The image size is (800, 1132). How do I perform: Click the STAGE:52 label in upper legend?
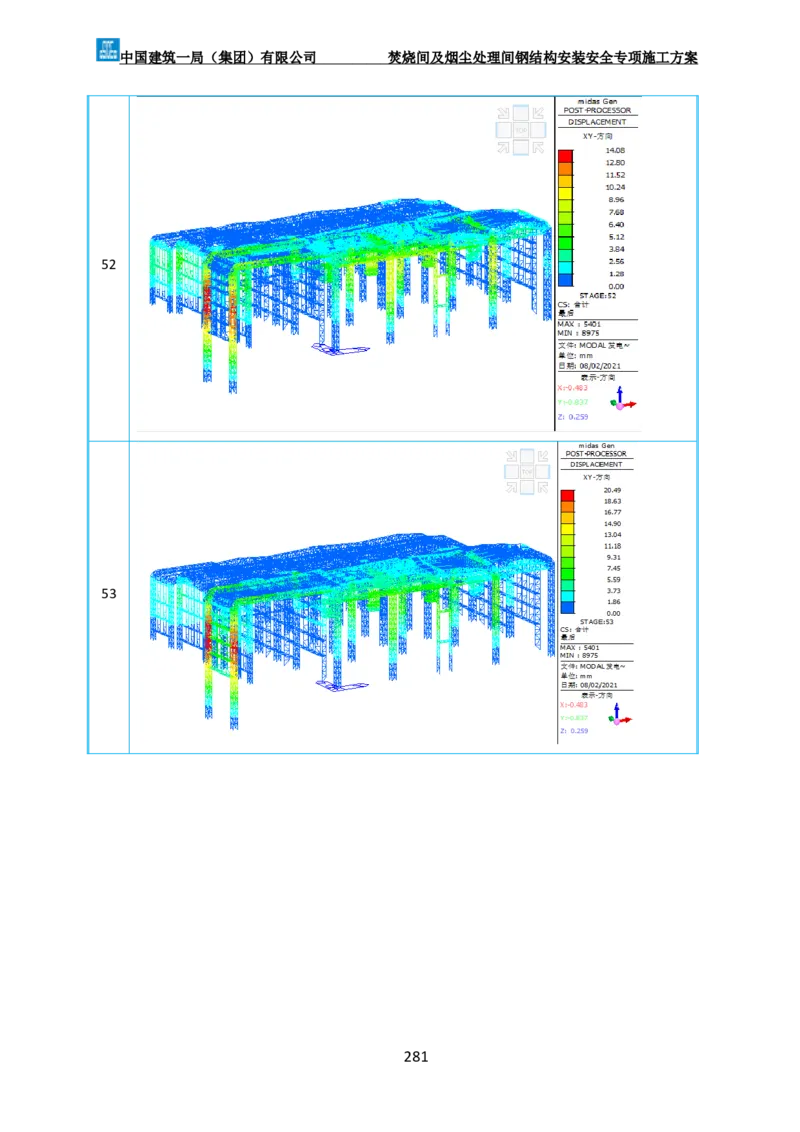pos(597,296)
